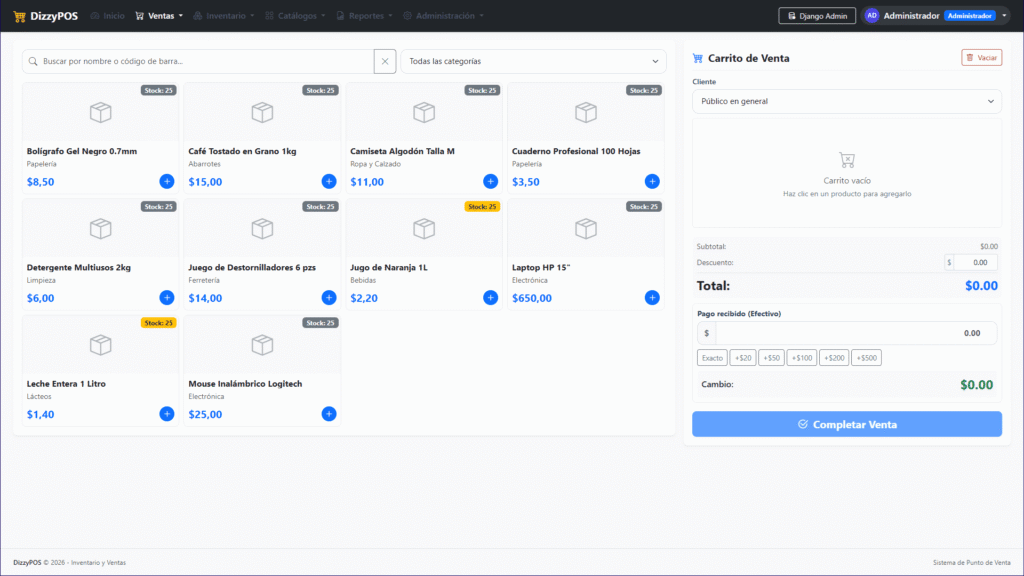Expand the Reportes menu
Screen dimensions: 1024x576
(364, 16)
